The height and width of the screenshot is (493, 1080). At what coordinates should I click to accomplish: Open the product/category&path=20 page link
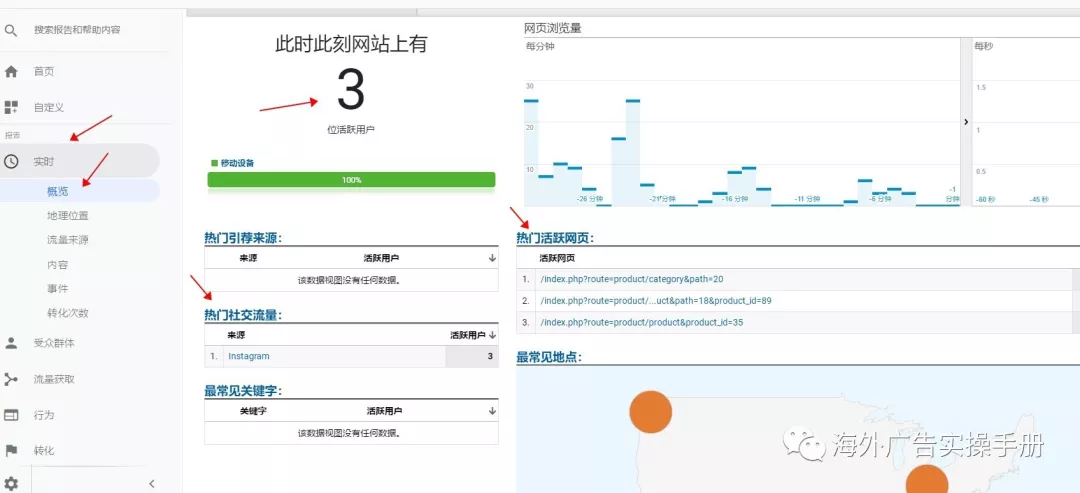(x=630, y=279)
